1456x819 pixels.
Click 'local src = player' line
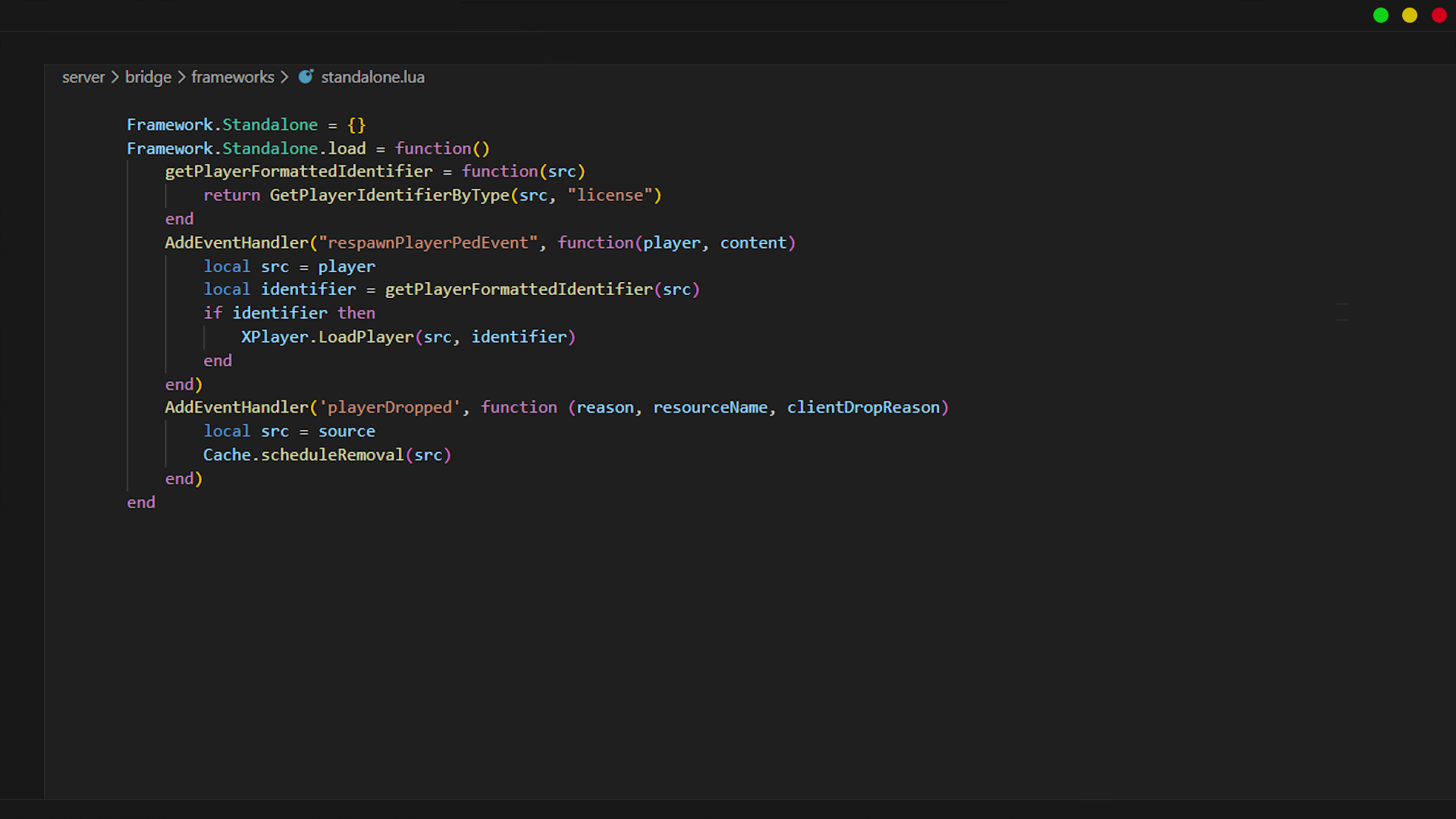coord(289,267)
